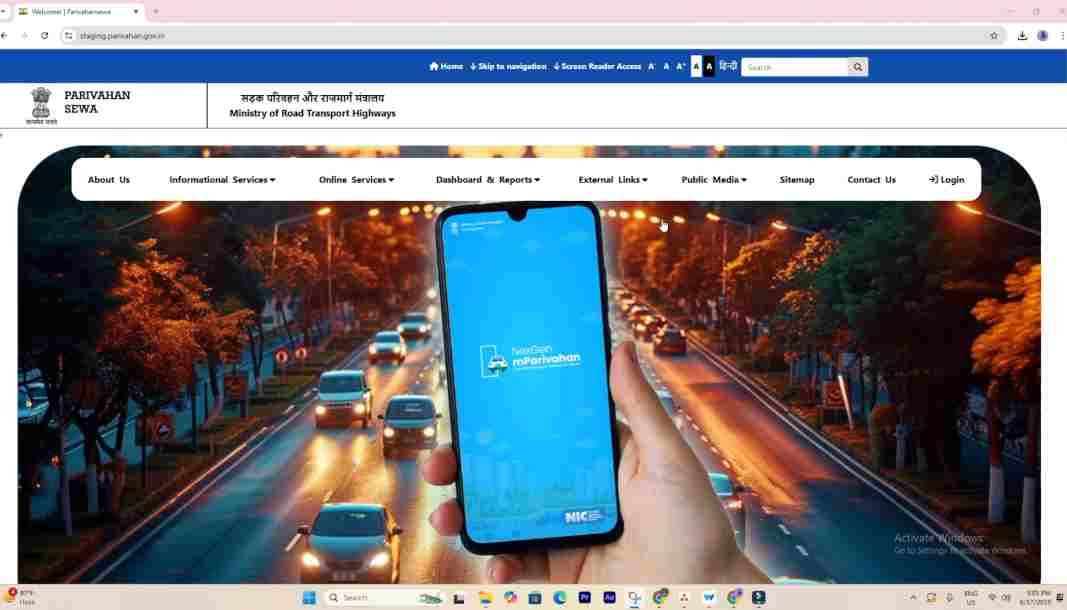The image size is (1067, 610).
Task: Reset font size with normal A button
Action: point(666,67)
